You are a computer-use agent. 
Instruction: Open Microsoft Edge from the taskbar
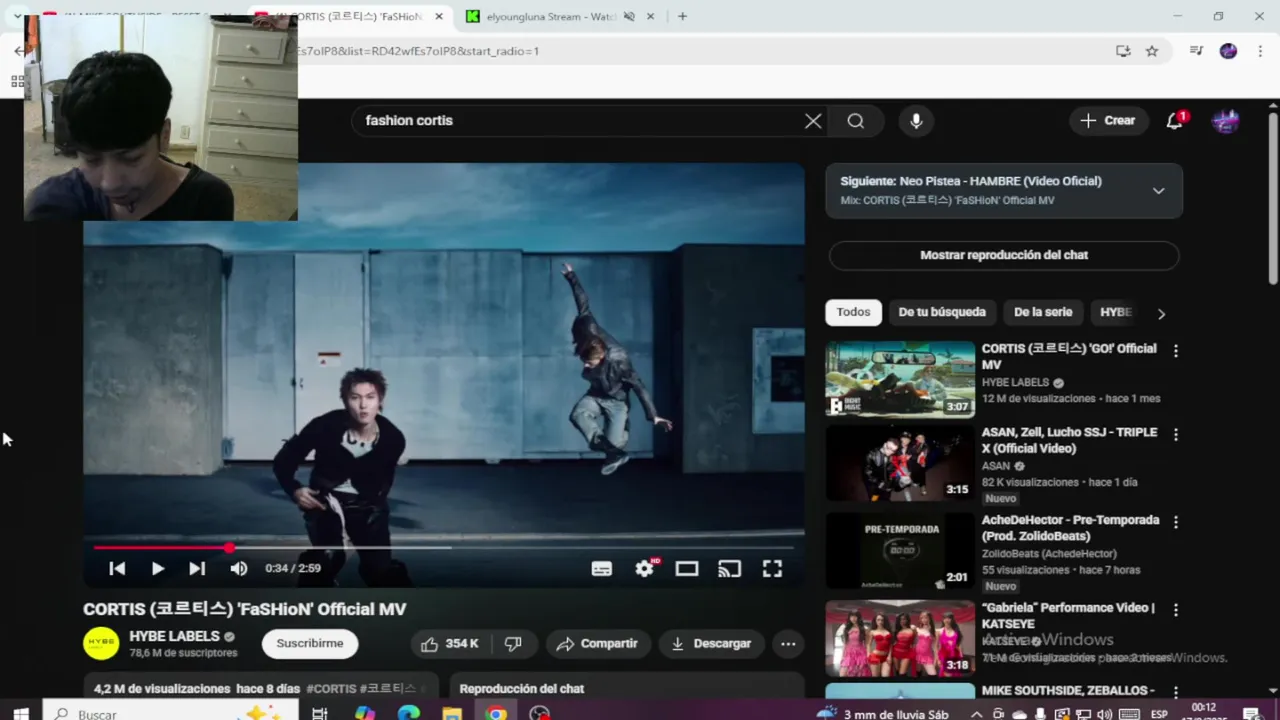point(409,714)
